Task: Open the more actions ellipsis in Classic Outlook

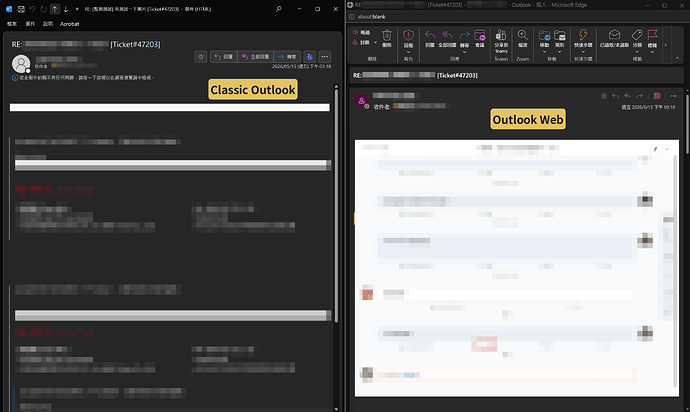Action: tap(325, 57)
